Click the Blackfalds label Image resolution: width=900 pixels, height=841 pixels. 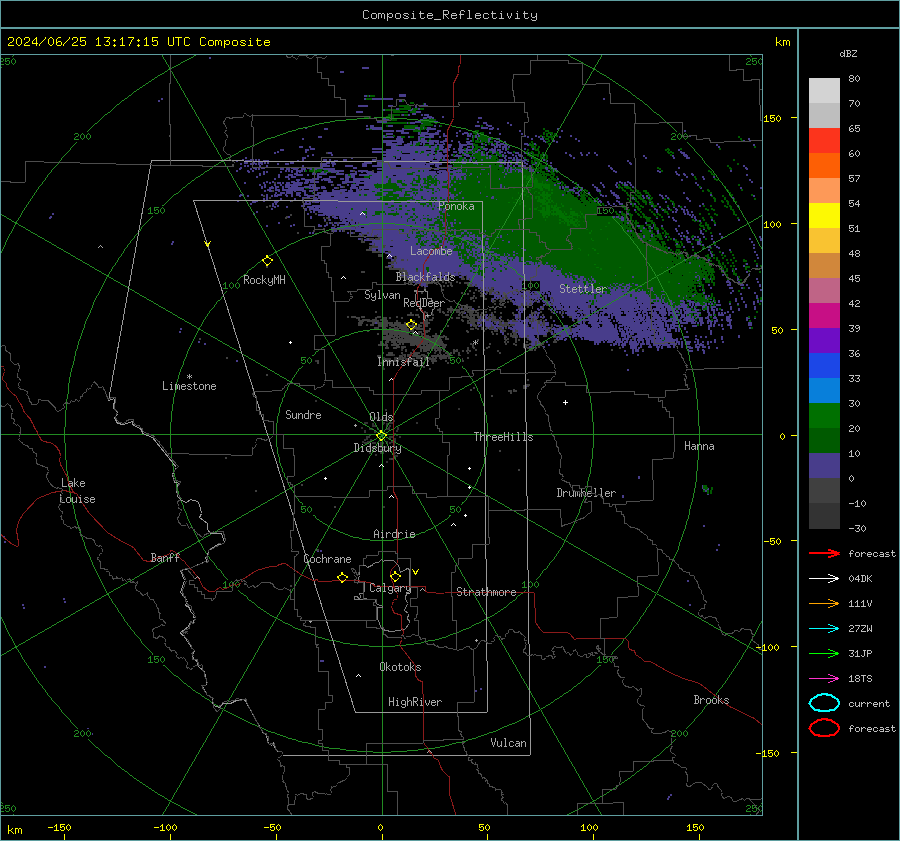(x=425, y=277)
